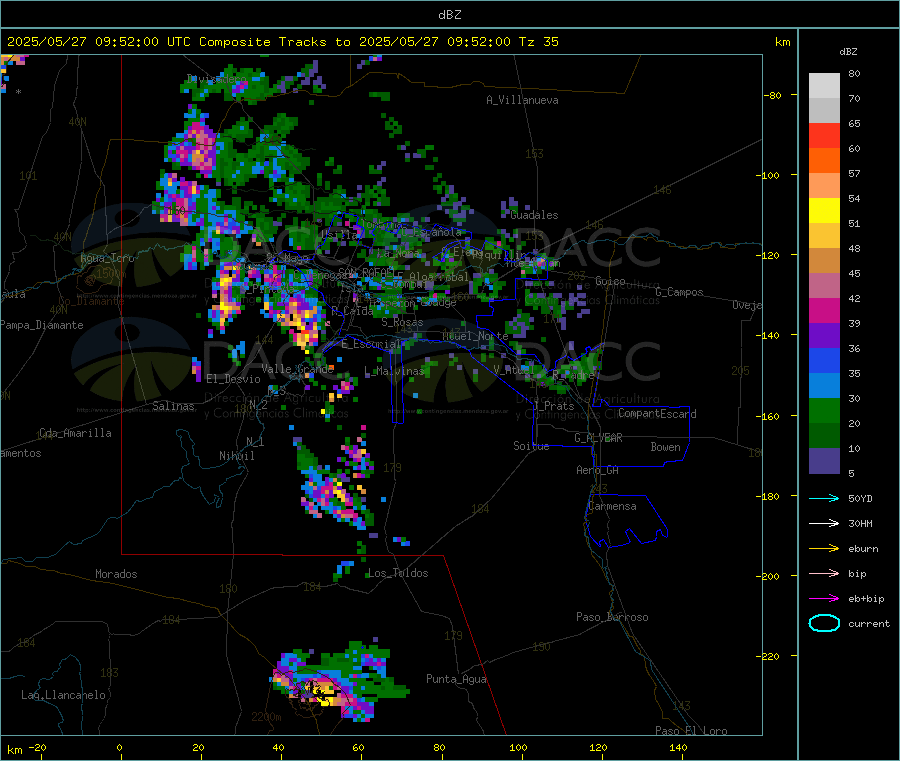Click the '-80' km tick on the right axis
This screenshot has width=900, height=761.
click(x=773, y=95)
